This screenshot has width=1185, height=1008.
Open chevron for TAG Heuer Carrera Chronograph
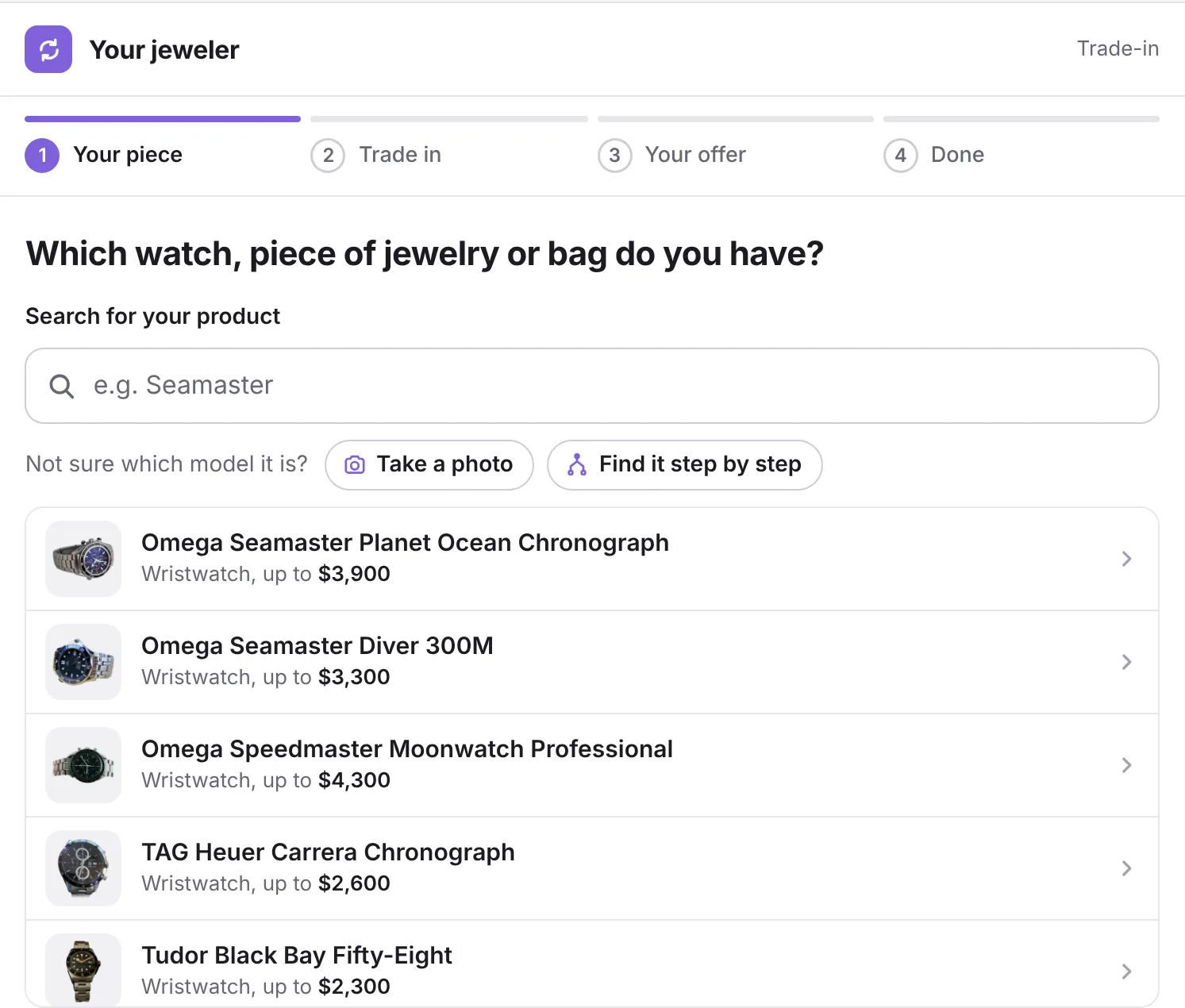(x=1126, y=868)
